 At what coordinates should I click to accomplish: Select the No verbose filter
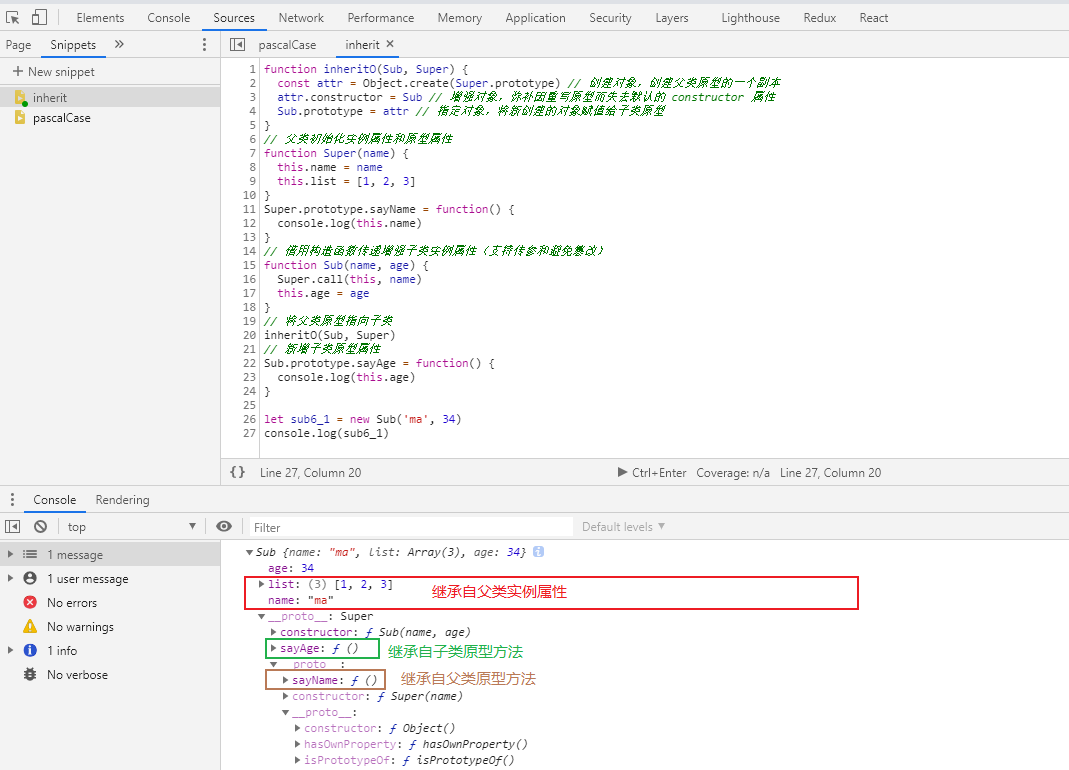(x=110, y=675)
